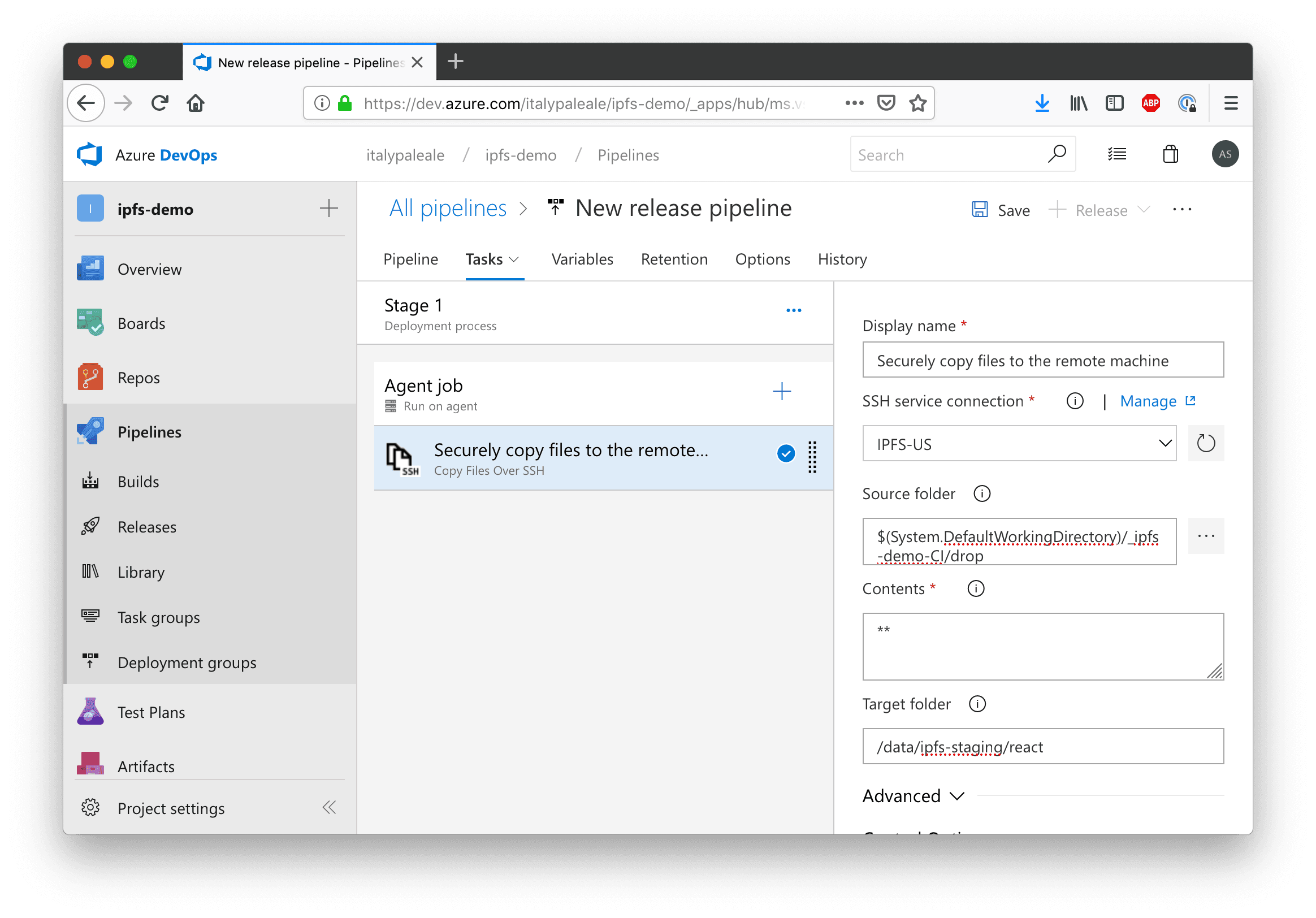Open the Firefox hamburger menu
This screenshot has width=1316, height=918.
click(1231, 103)
